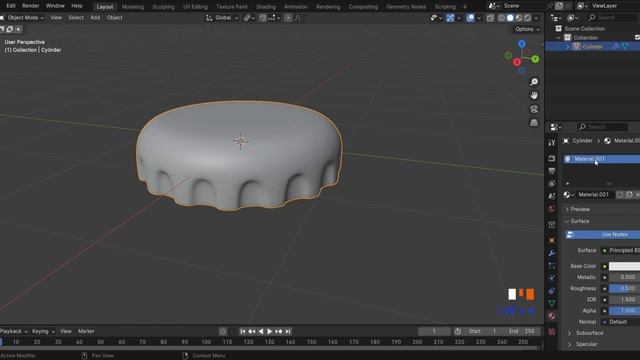Open the World properties tab icon
Viewport: 640px width, 360px height.
pyautogui.click(x=552, y=209)
